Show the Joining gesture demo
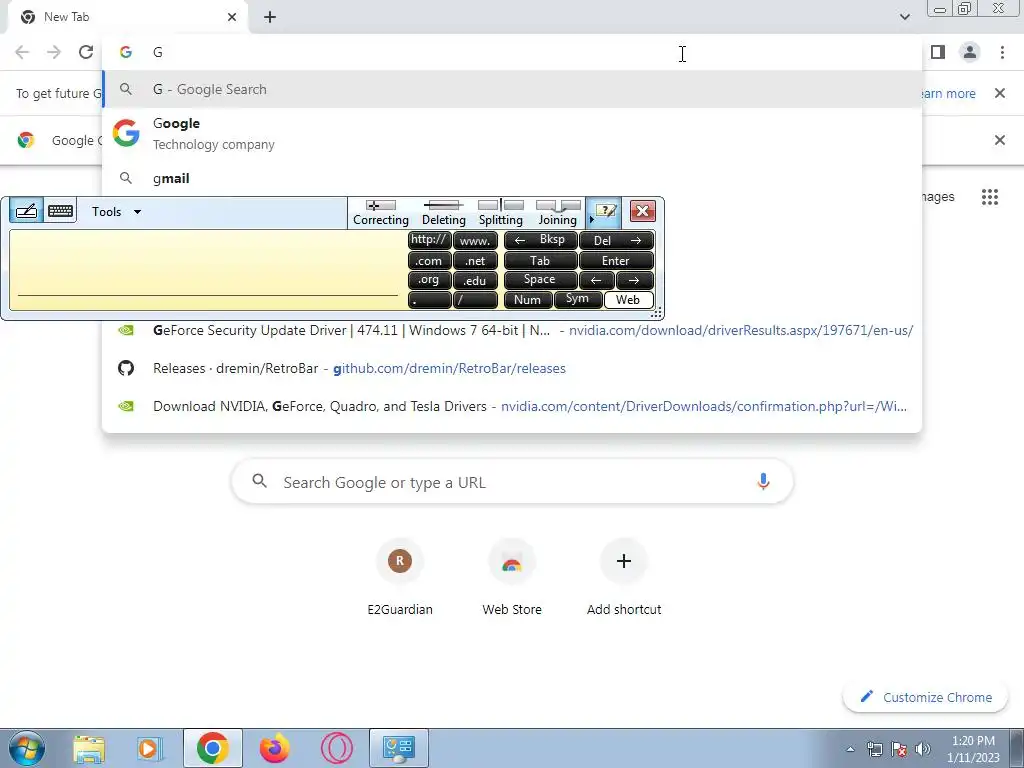Image resolution: width=1024 pixels, height=768 pixels. (x=558, y=213)
